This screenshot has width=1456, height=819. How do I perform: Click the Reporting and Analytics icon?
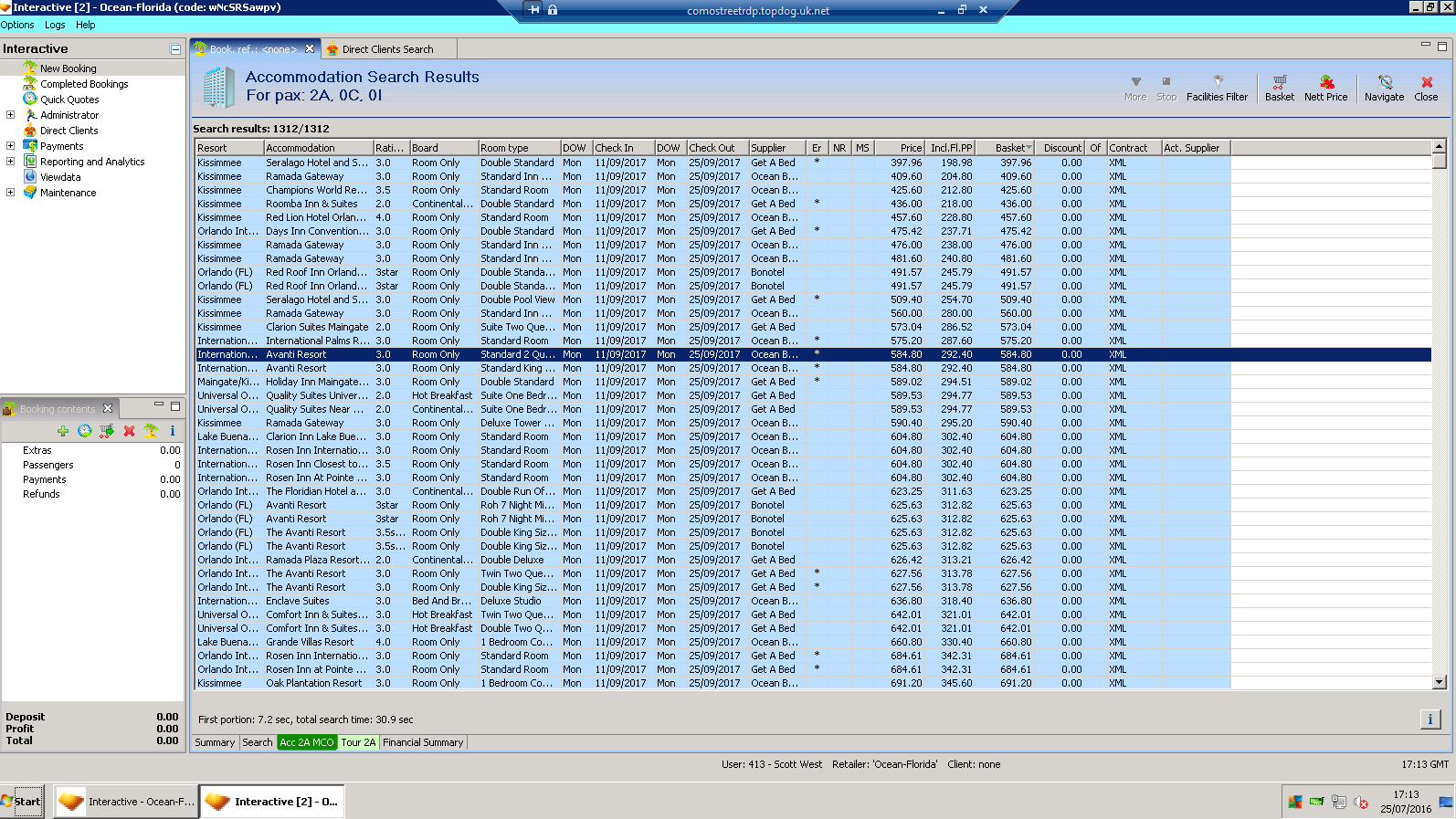point(30,161)
